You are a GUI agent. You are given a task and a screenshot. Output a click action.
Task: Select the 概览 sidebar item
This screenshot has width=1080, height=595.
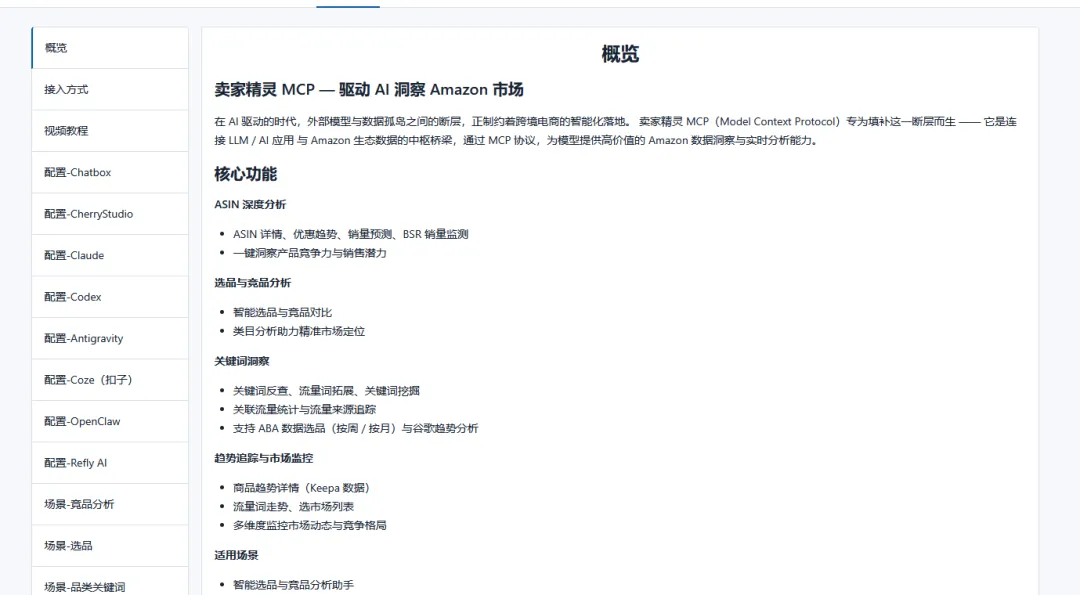click(x=110, y=48)
